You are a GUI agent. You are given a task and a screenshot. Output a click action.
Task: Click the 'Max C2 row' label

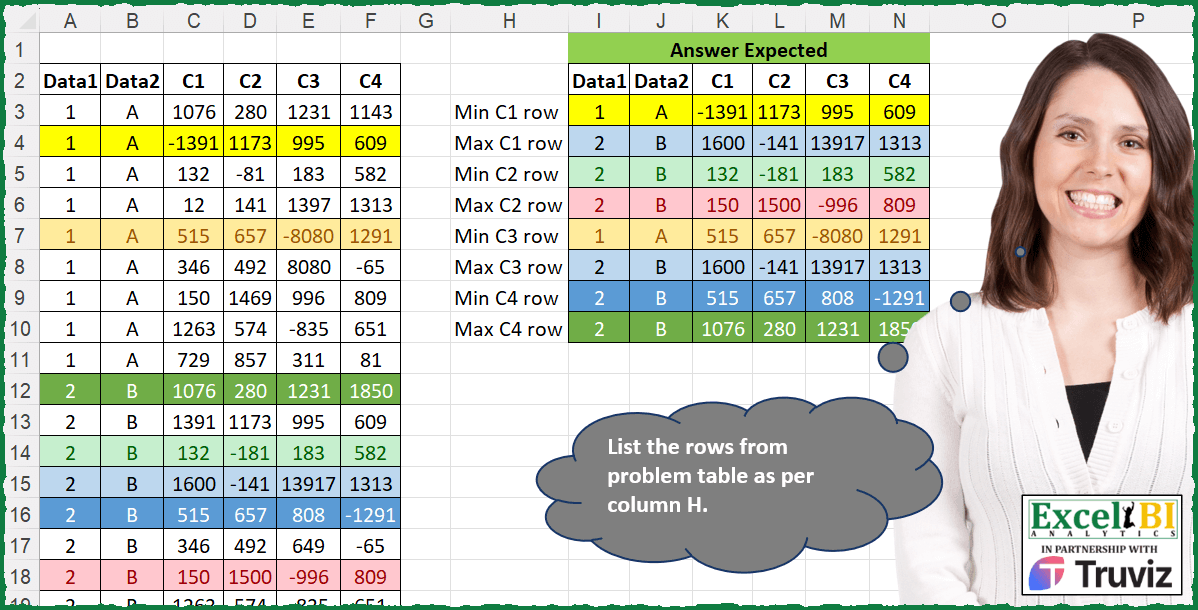click(x=508, y=205)
